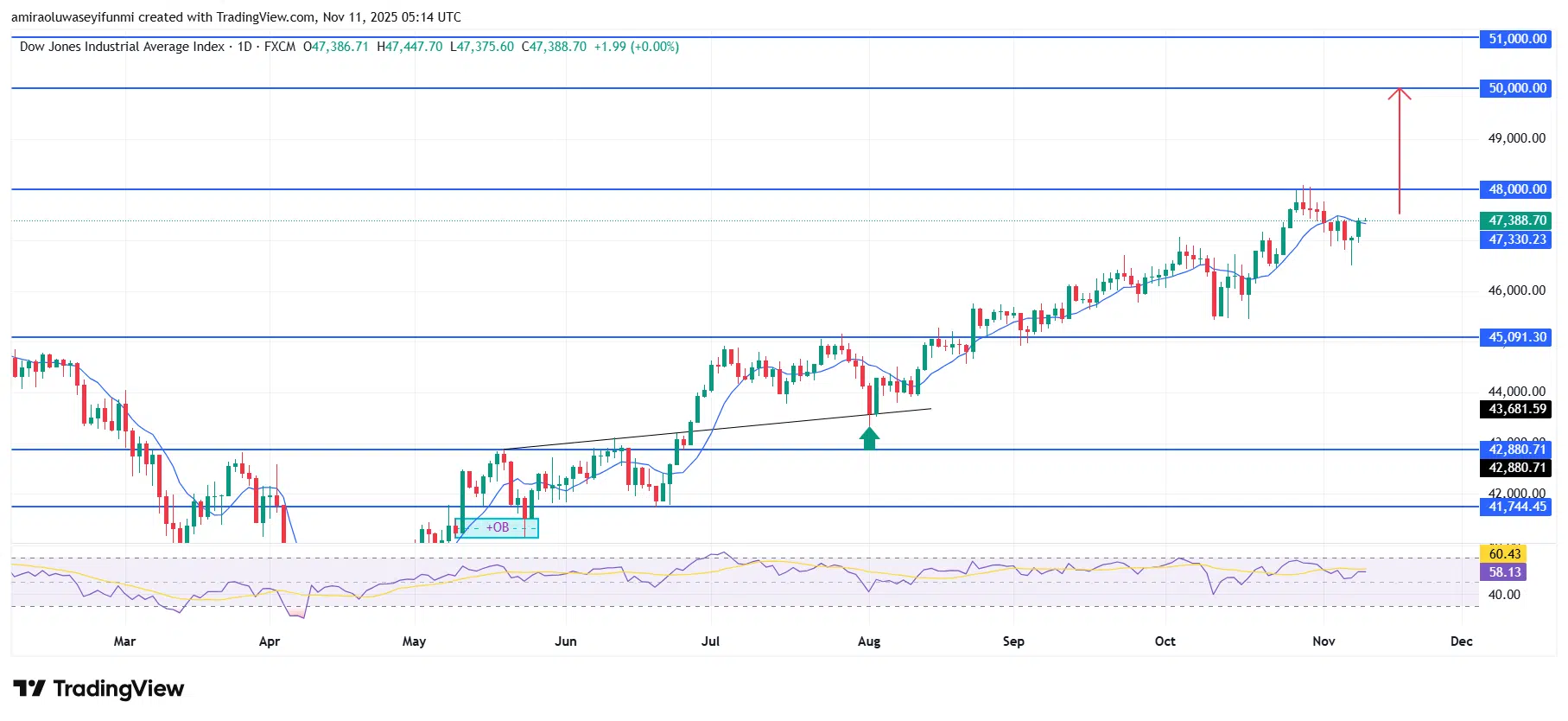Click the 47,330.23 moving average label
This screenshot has width=1568, height=721.
pyautogui.click(x=1517, y=239)
